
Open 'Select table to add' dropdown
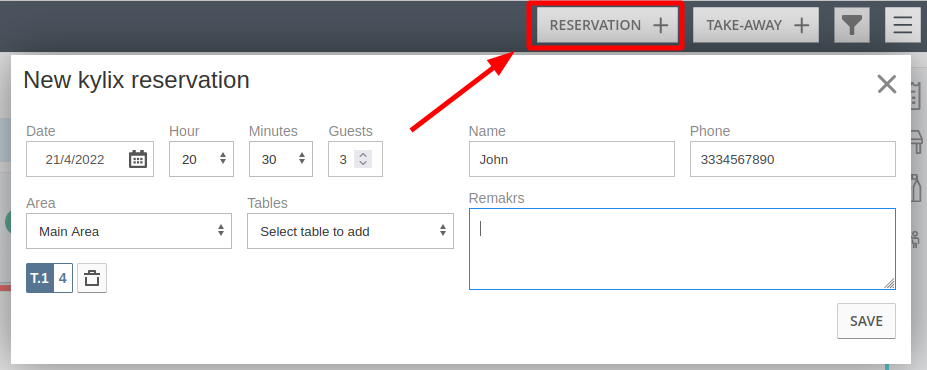click(x=351, y=231)
